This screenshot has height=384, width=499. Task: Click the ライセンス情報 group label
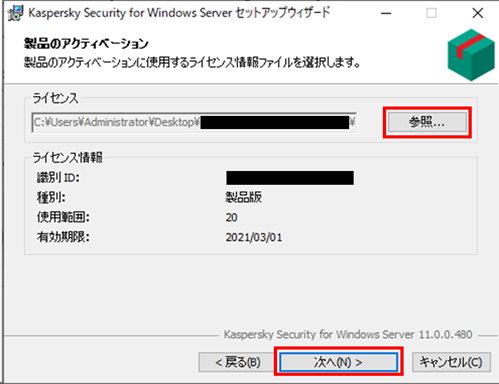(x=68, y=157)
